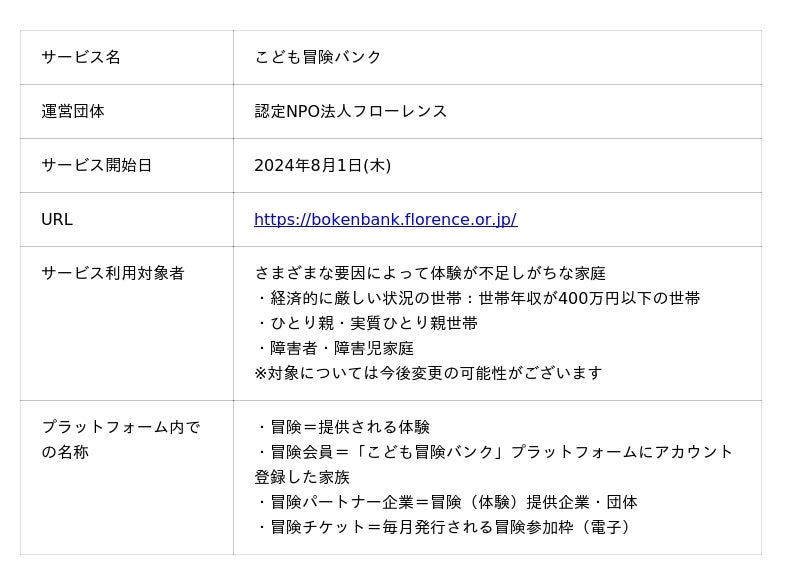Click the サービス開始日 label
This screenshot has height=585, width=800.
(x=96, y=165)
